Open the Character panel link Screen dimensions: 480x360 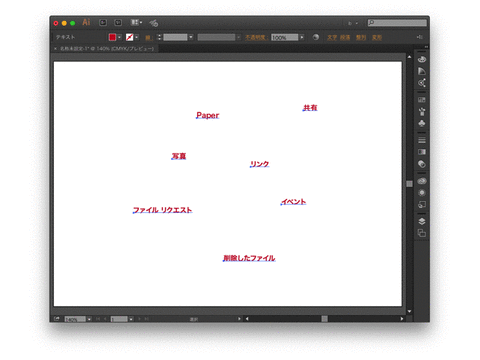332,37
